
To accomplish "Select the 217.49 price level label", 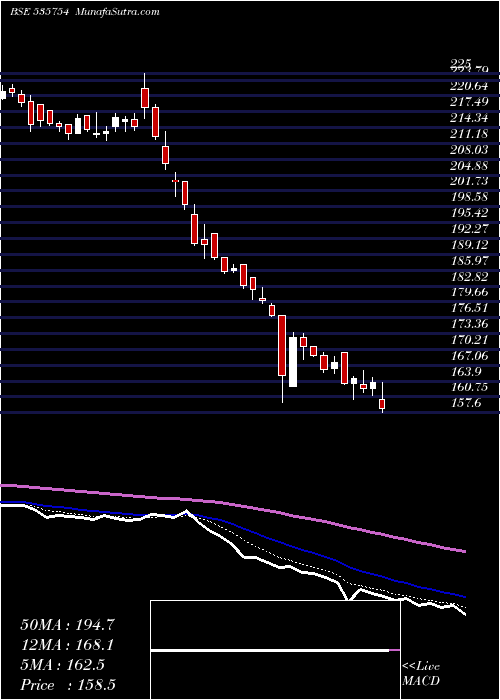I will 469,102.
